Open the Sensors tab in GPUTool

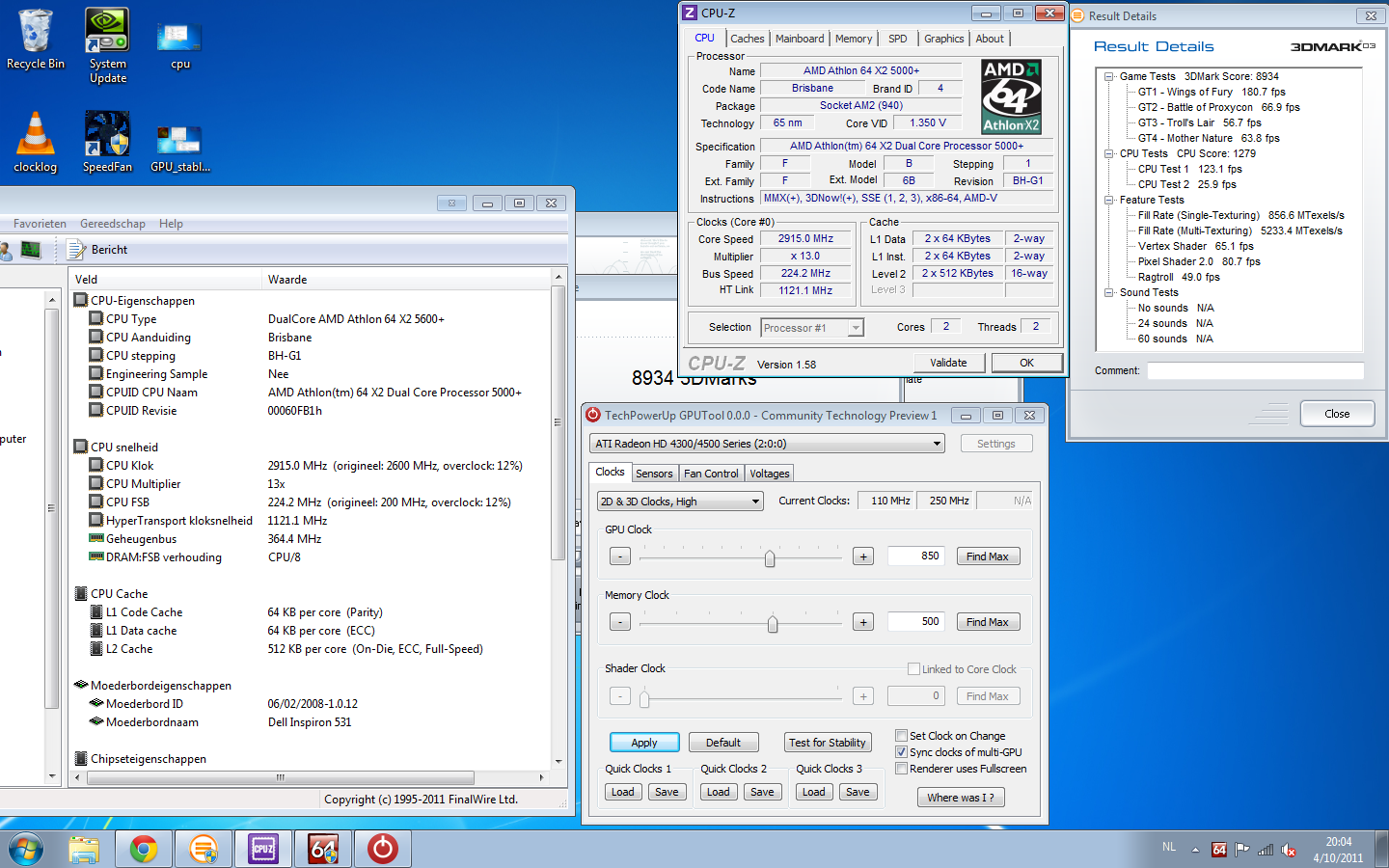[x=654, y=474]
